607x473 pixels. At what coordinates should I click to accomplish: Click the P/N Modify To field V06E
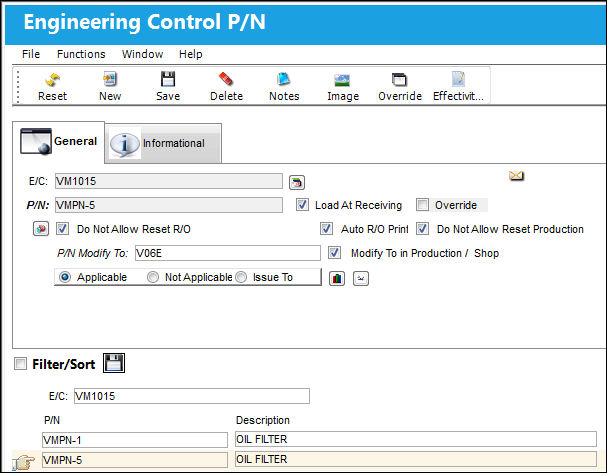pos(228,253)
